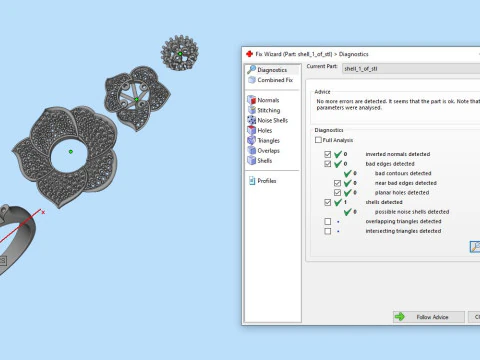Click the Current Part field shell_1_of_stl
480x360 pixels.
tap(411, 69)
